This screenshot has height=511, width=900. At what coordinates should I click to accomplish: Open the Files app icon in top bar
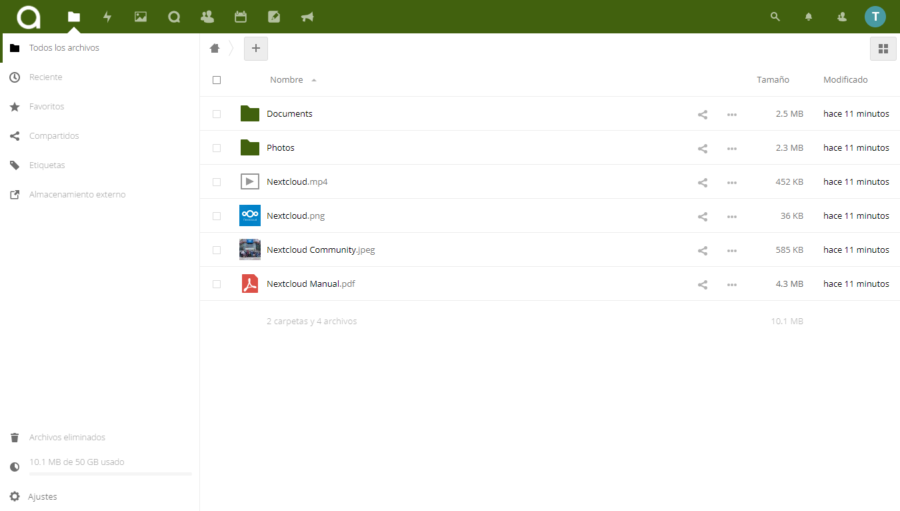(73, 17)
